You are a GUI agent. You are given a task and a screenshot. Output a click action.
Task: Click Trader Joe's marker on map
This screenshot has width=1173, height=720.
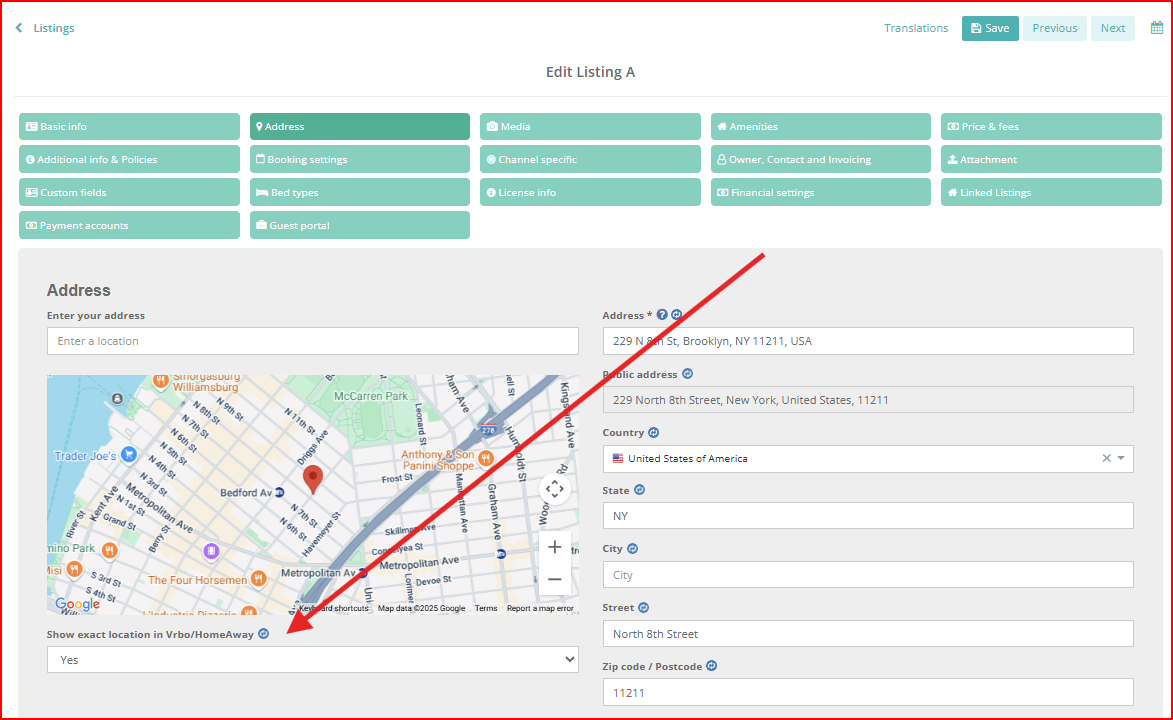click(x=129, y=454)
